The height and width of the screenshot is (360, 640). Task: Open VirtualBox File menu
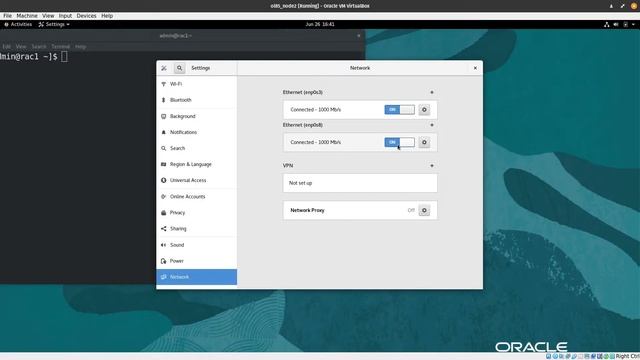coord(7,16)
